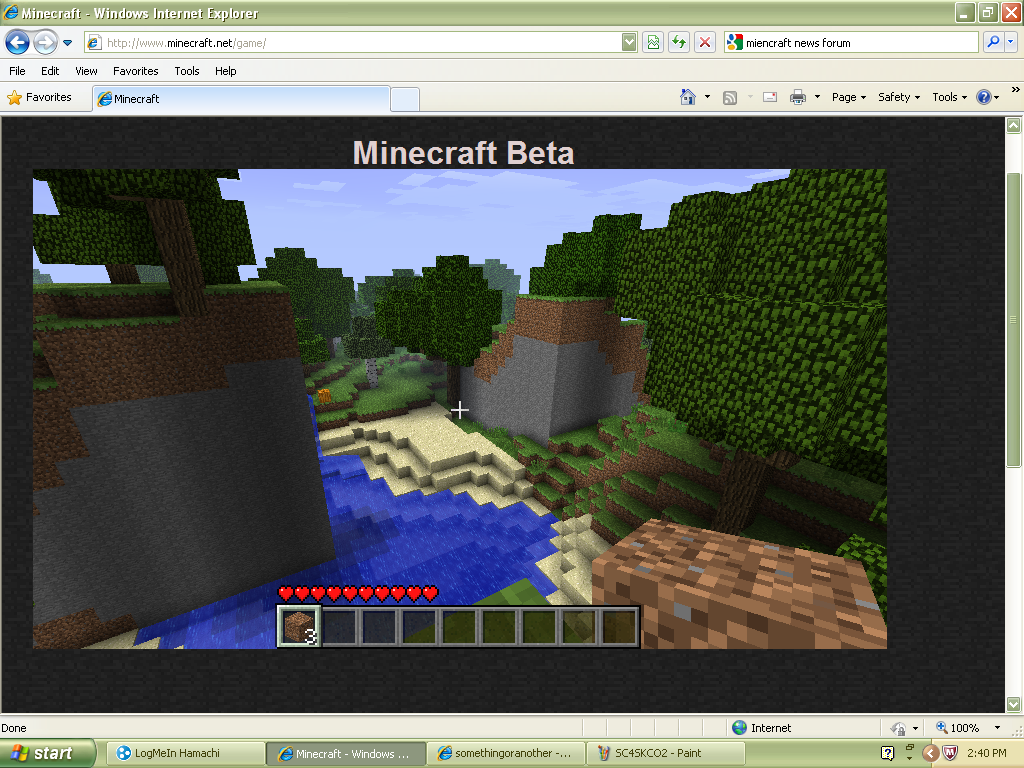This screenshot has width=1024, height=768.
Task: Click the address bar showing minecraft.net/game/
Action: point(353,43)
